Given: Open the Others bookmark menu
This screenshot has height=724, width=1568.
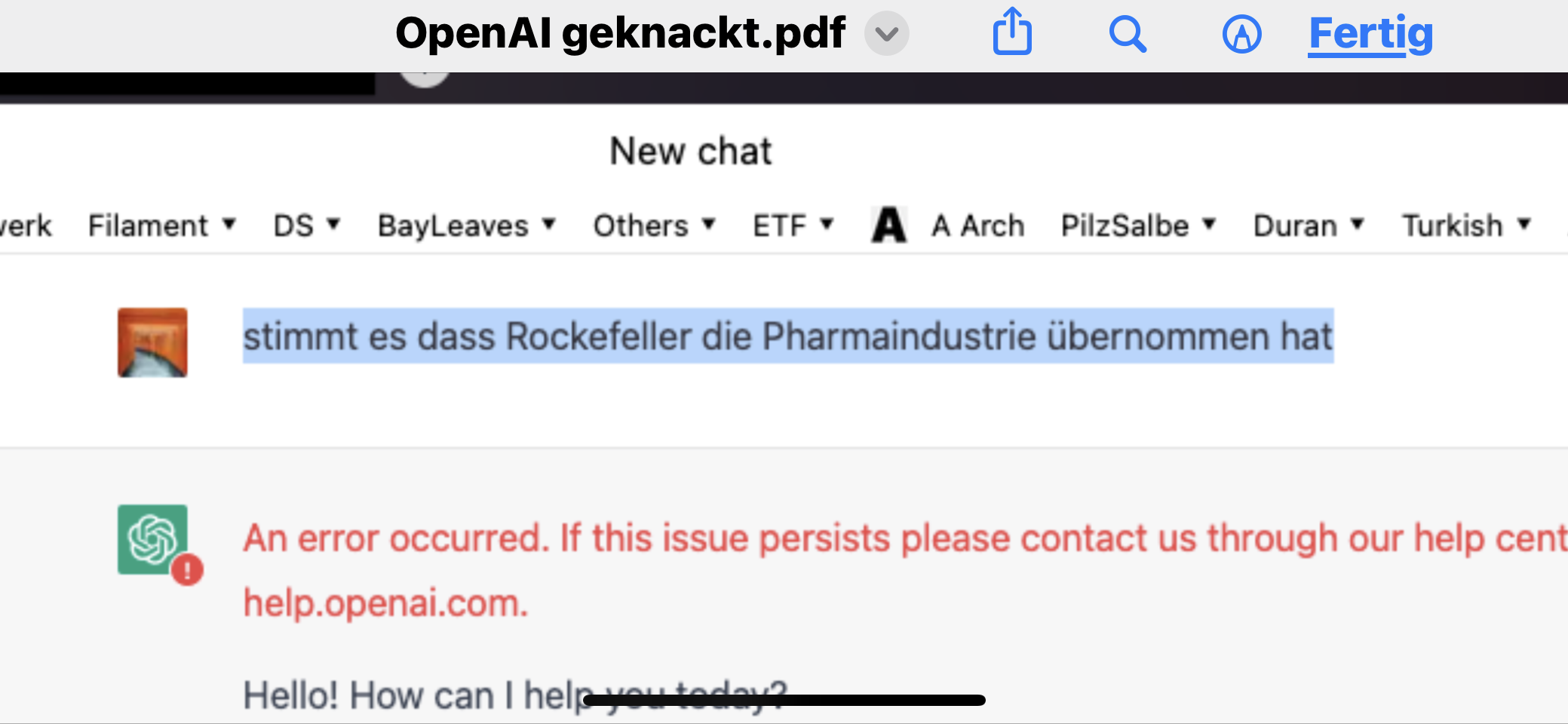Looking at the screenshot, I should click(x=653, y=225).
